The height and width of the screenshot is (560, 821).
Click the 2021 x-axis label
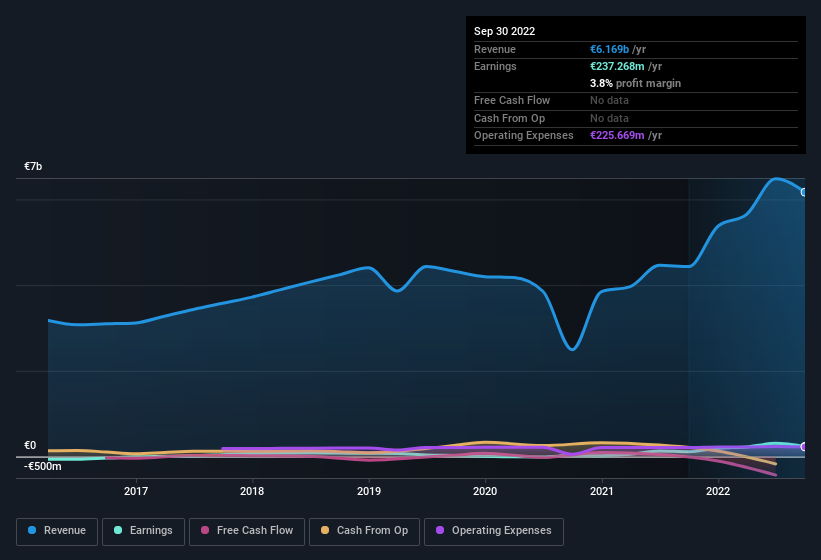point(602,491)
